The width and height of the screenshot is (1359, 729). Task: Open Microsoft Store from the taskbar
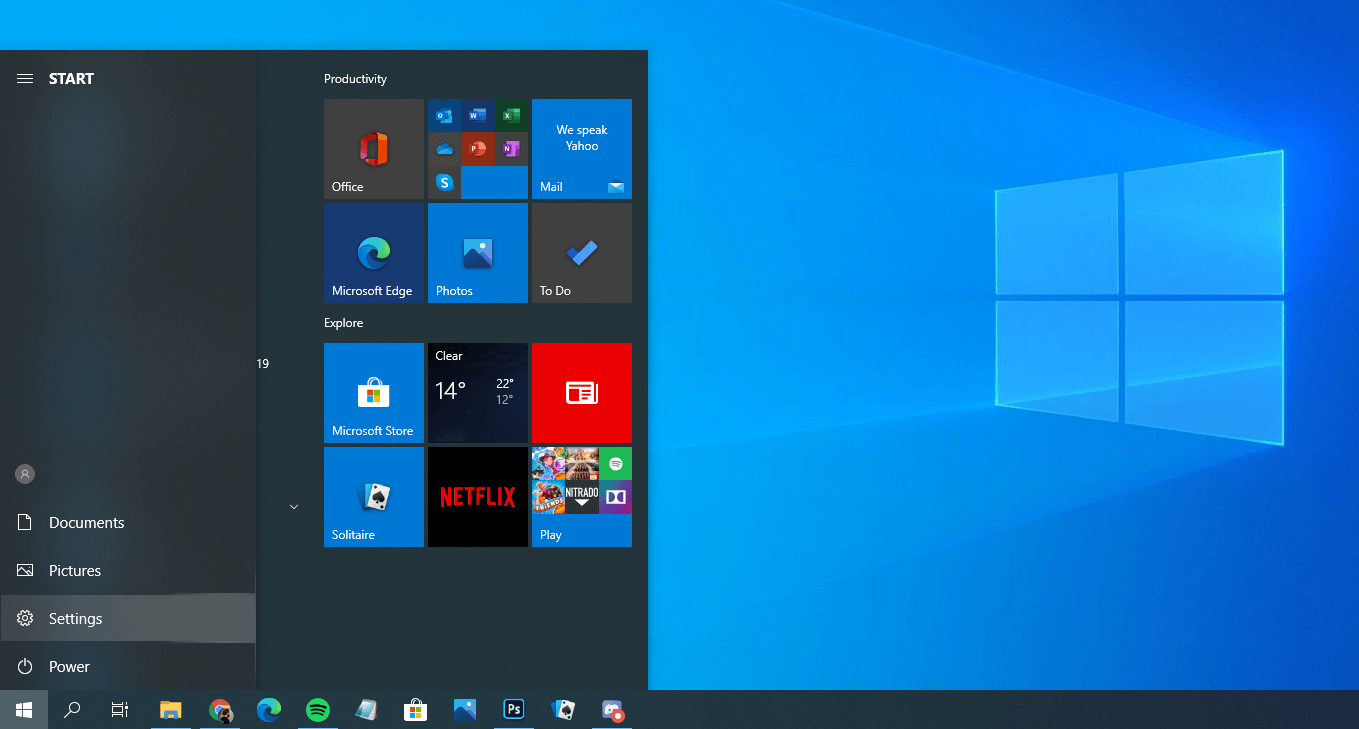click(x=416, y=710)
